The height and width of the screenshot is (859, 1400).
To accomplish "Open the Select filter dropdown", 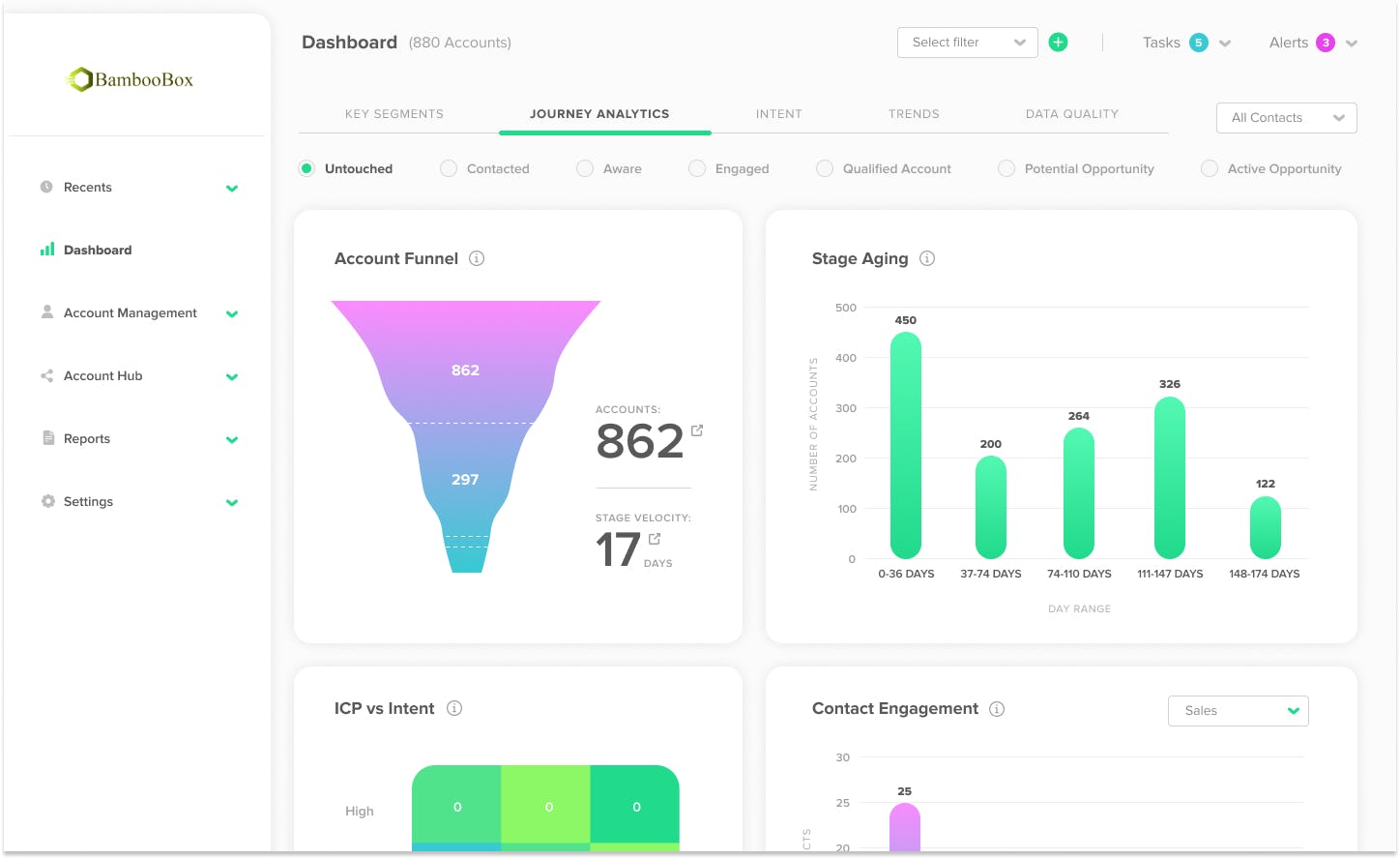I will tap(967, 43).
